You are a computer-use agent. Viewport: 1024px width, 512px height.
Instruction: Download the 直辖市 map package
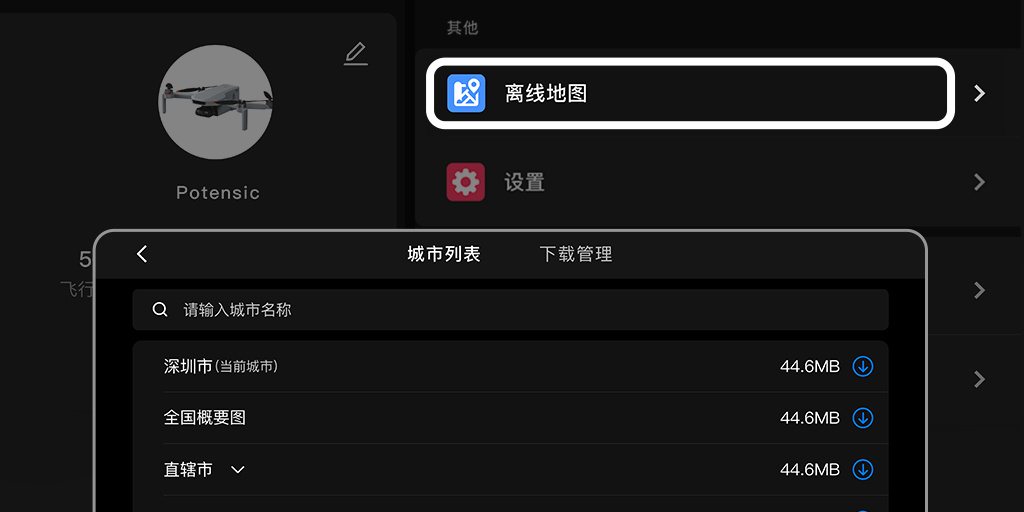(863, 470)
